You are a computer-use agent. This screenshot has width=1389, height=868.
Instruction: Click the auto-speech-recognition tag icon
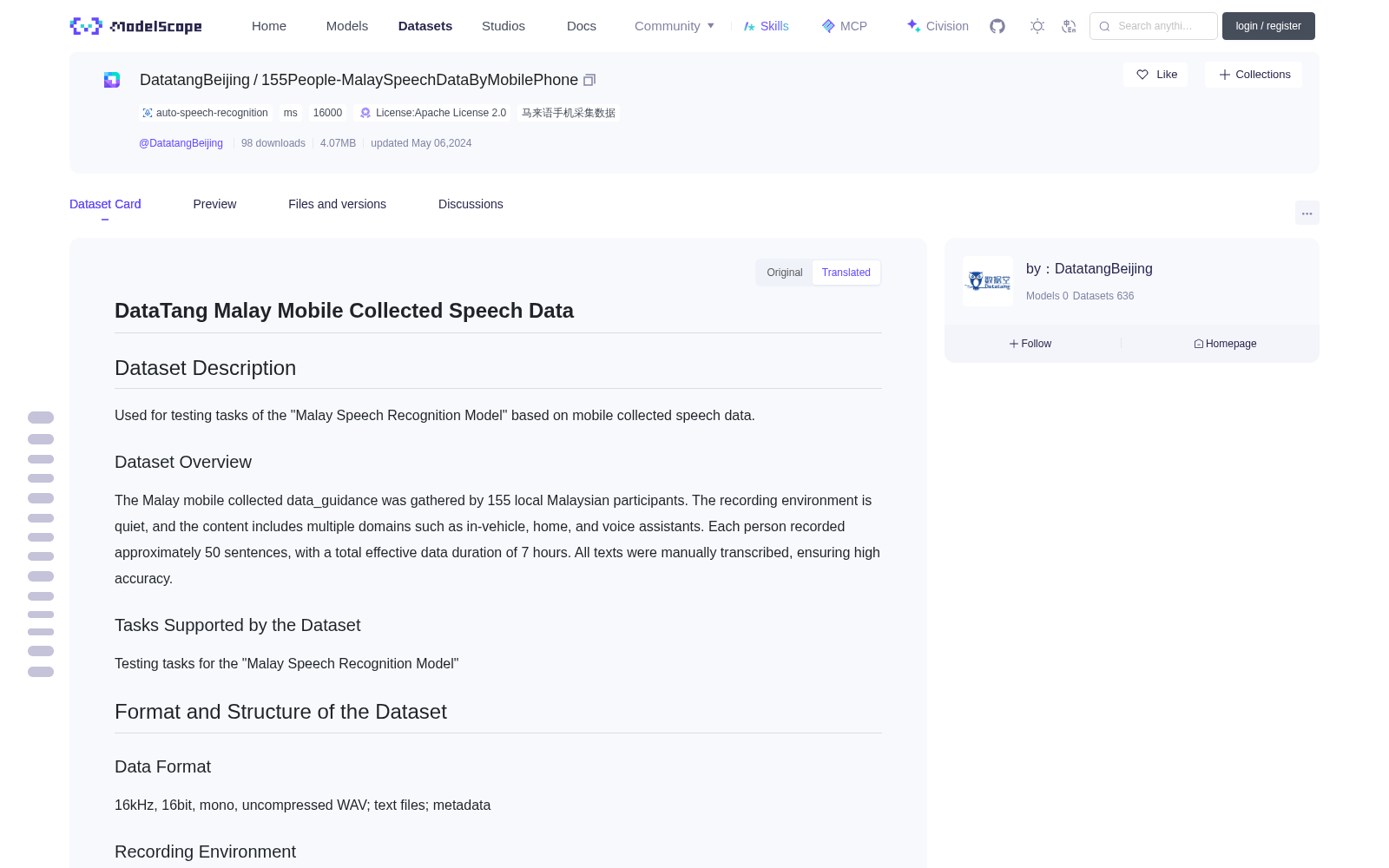point(148,113)
